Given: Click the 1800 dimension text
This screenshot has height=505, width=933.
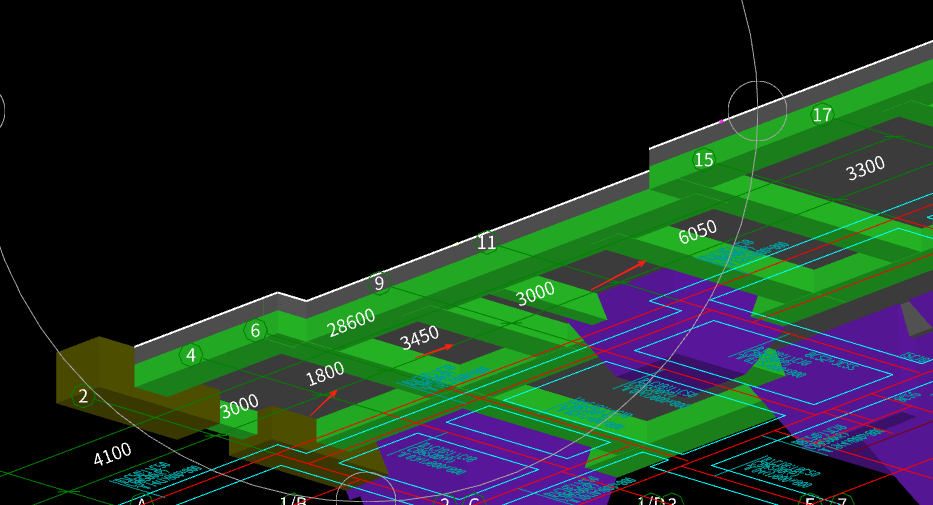Looking at the screenshot, I should click(325, 374).
